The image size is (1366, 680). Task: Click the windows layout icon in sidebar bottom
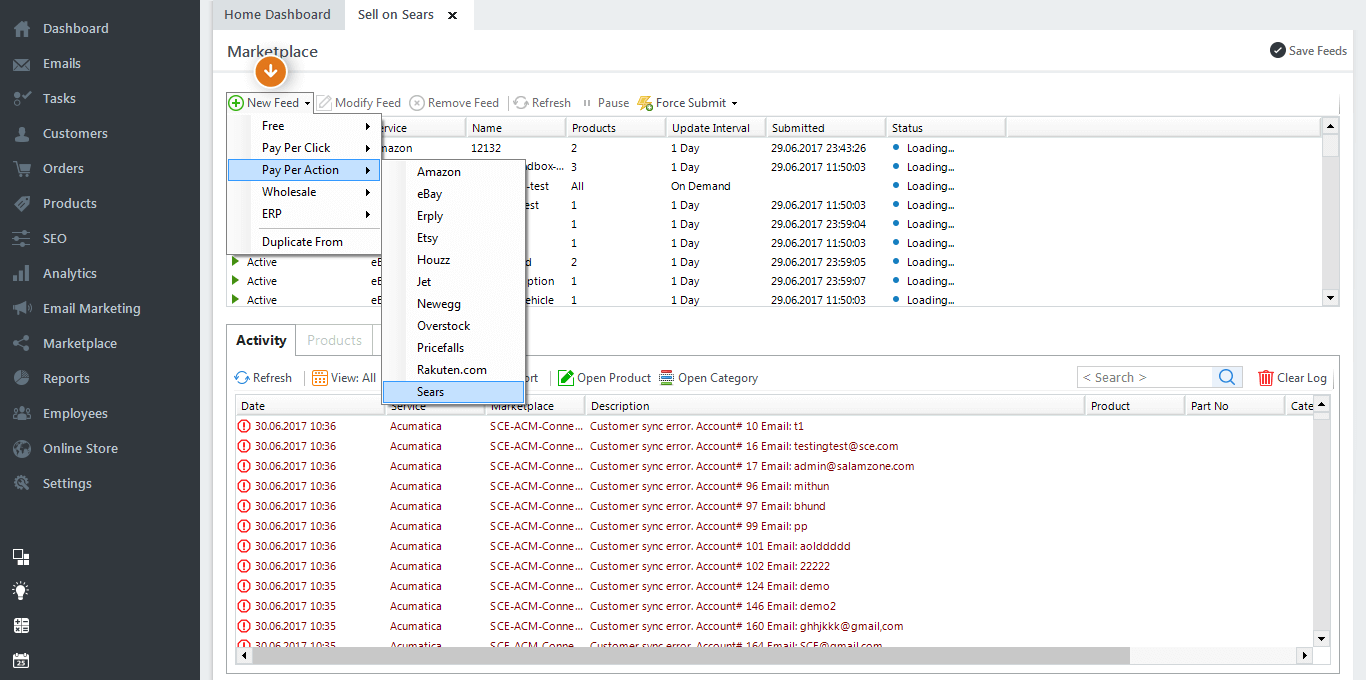click(x=21, y=557)
